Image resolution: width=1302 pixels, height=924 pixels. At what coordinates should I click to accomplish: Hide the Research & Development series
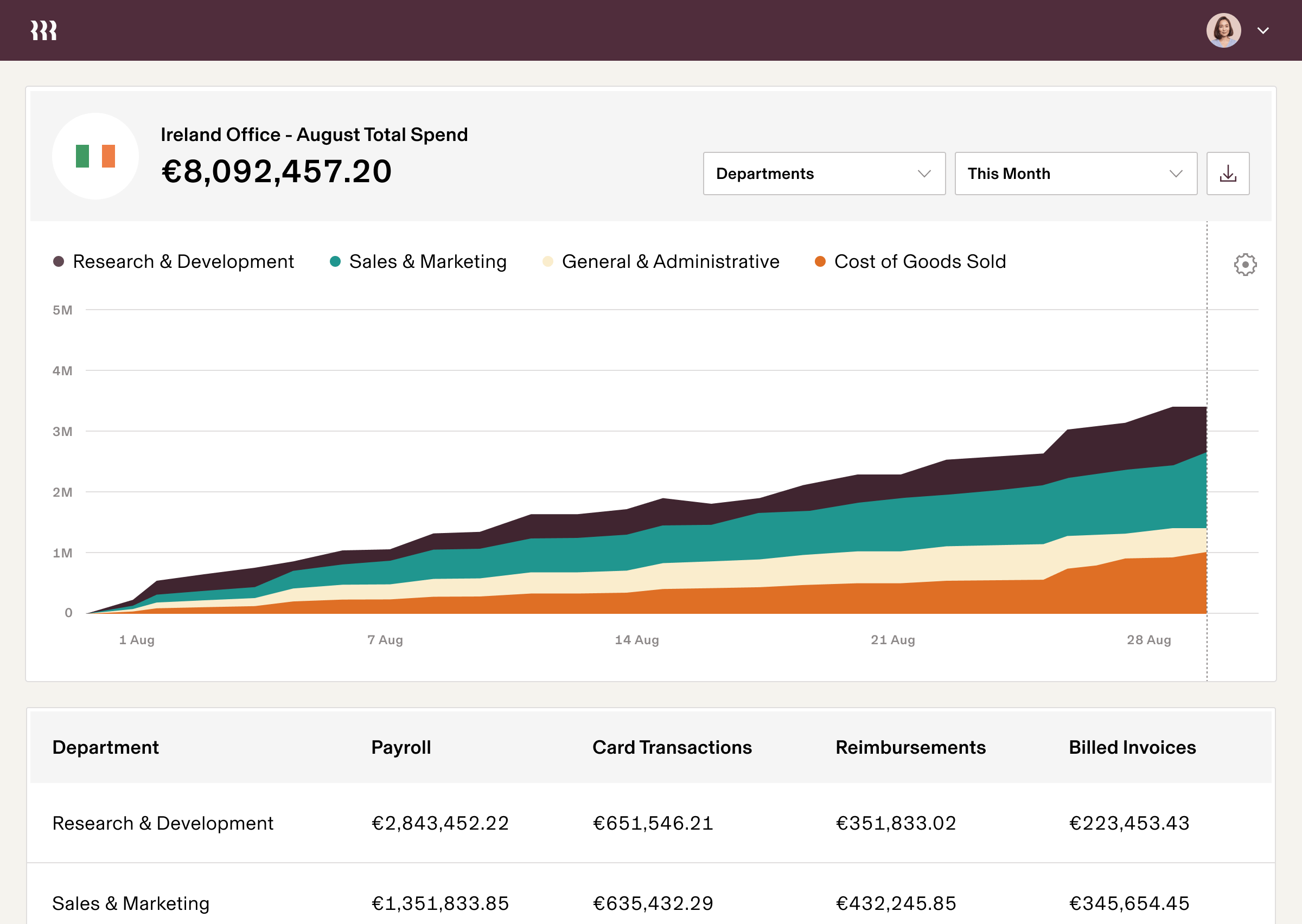[183, 261]
